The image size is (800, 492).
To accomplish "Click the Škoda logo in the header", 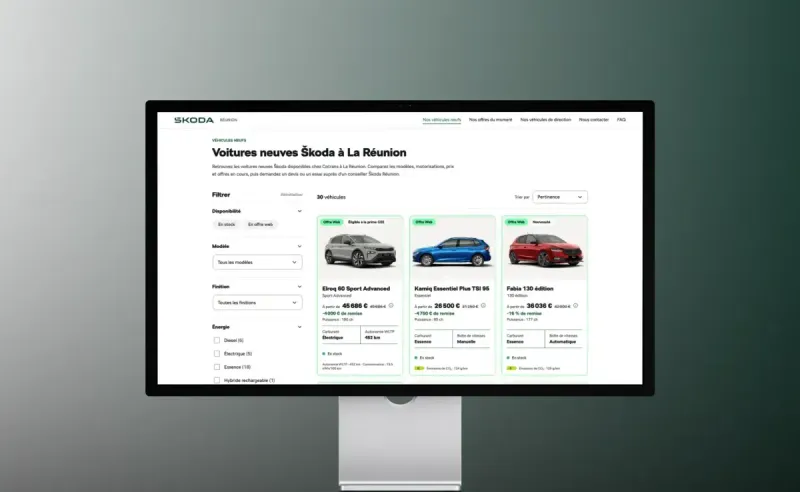I will (x=194, y=120).
